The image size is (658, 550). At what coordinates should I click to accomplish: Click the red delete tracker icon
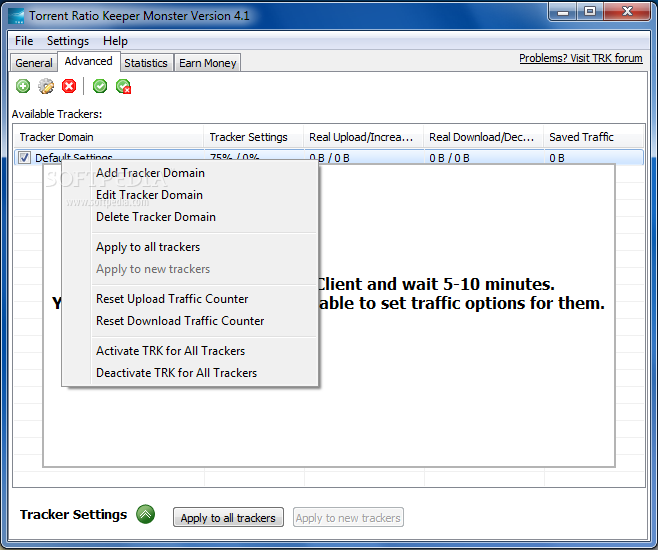coord(69,86)
